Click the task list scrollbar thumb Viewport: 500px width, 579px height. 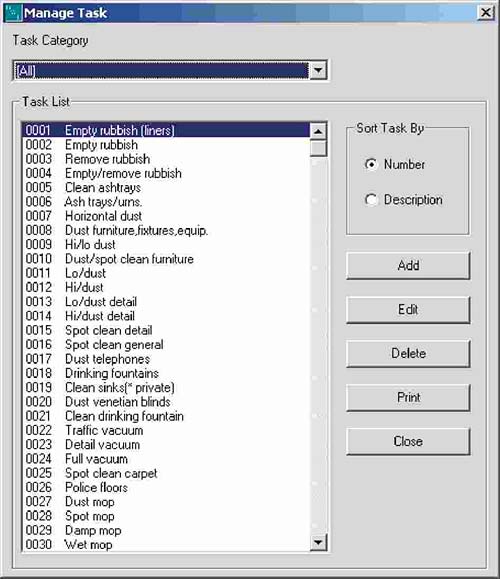(x=318, y=148)
